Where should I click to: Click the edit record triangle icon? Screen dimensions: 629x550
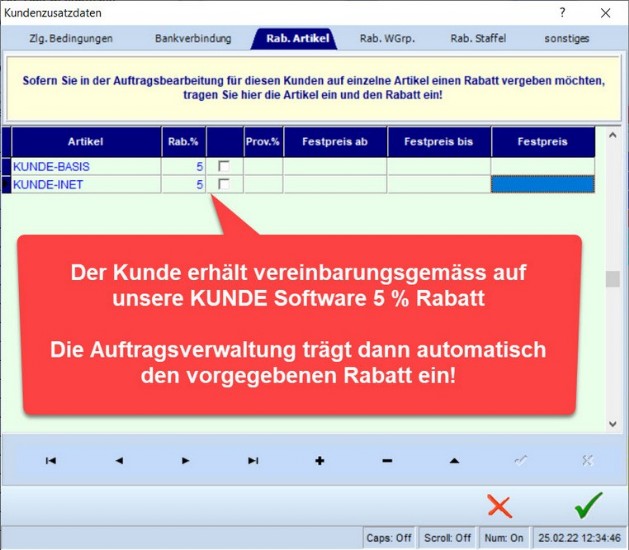[x=454, y=460]
